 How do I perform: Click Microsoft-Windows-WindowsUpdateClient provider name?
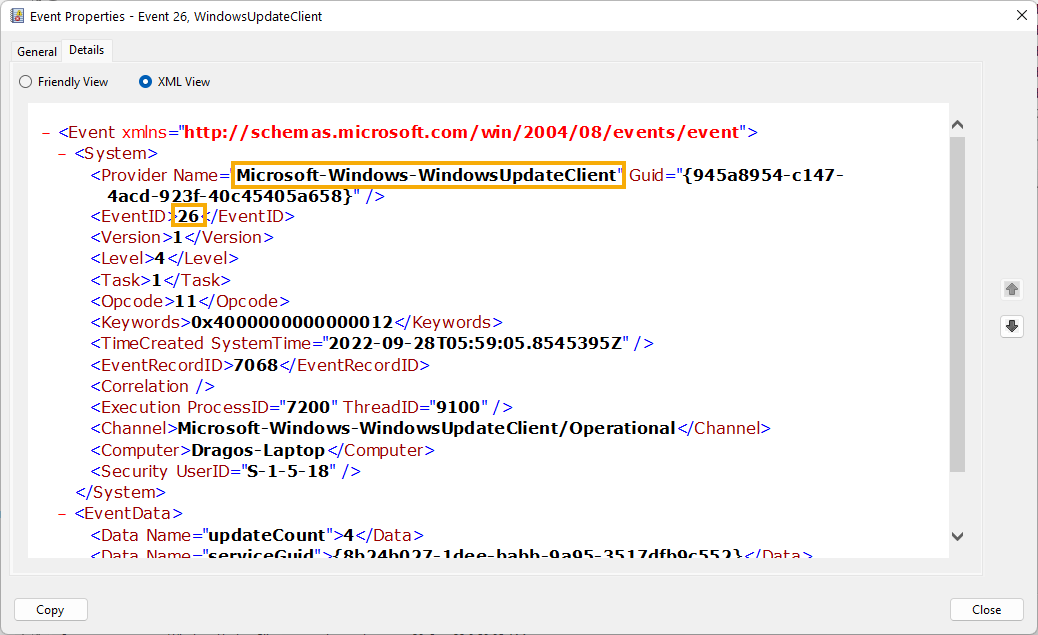427,175
